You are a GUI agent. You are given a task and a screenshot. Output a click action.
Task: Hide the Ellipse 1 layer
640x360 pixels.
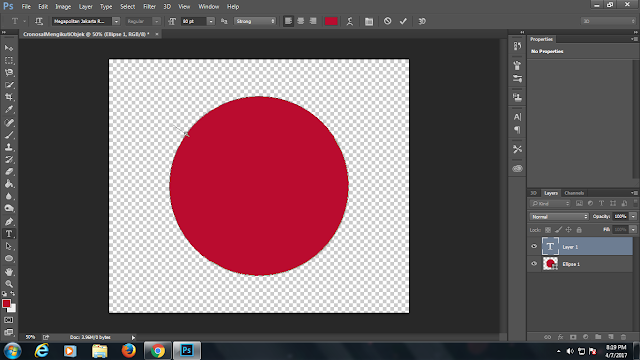[534, 264]
